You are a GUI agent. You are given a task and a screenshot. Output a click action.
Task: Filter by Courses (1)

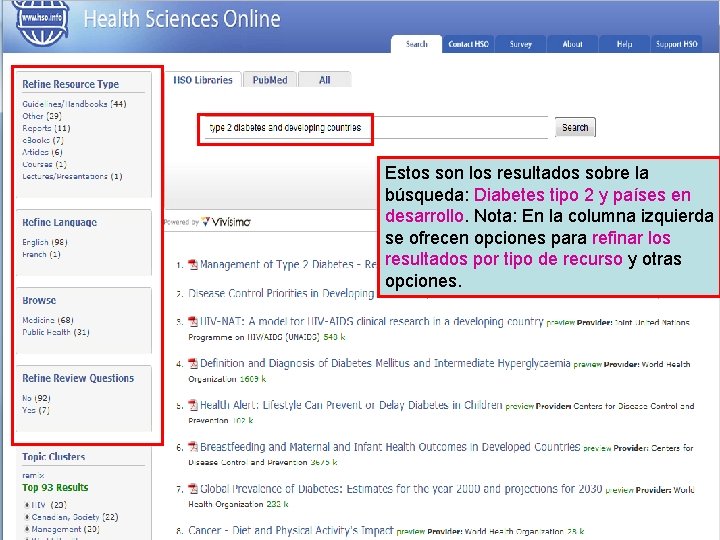point(45,164)
